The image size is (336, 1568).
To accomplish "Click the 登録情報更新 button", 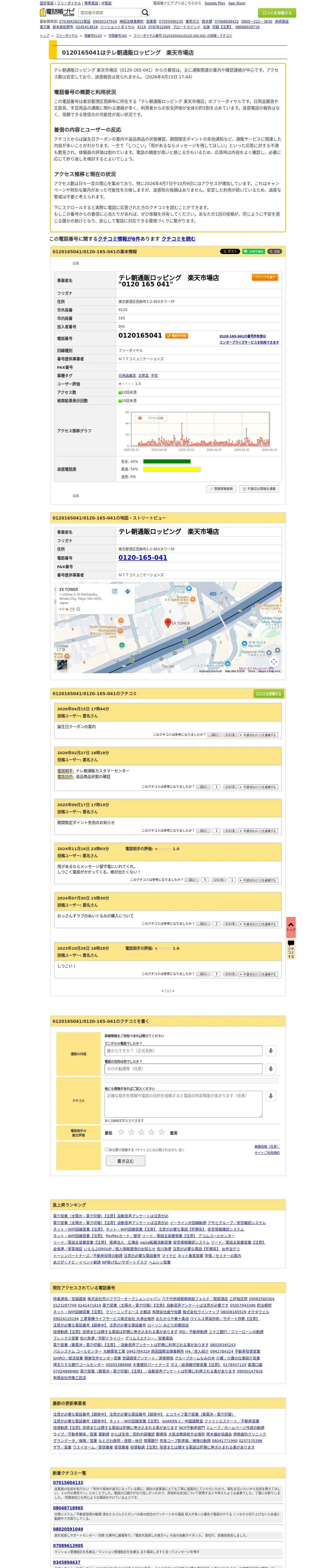I will click(221, 489).
